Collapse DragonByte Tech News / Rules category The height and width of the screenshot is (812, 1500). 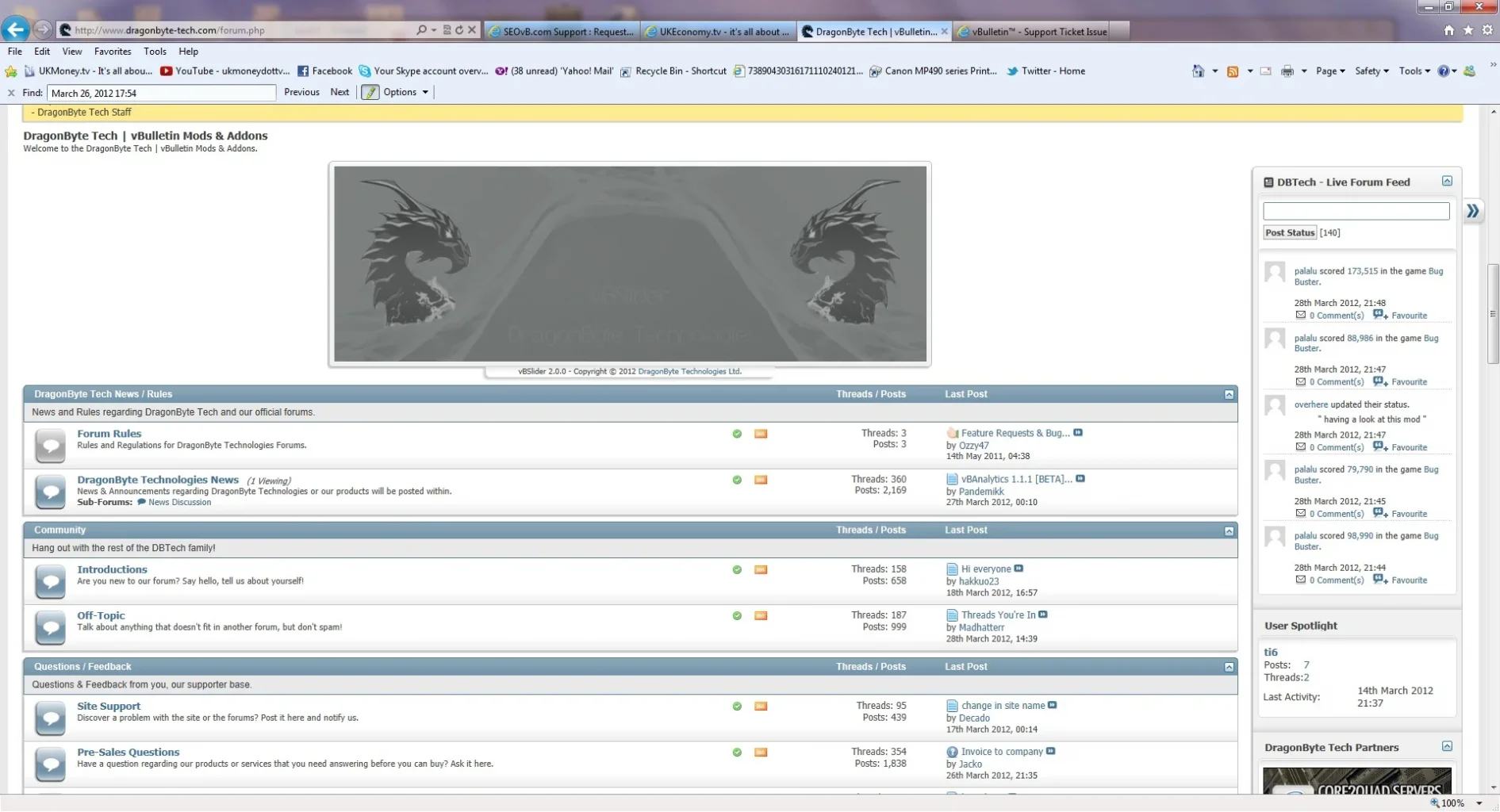pos(1229,394)
